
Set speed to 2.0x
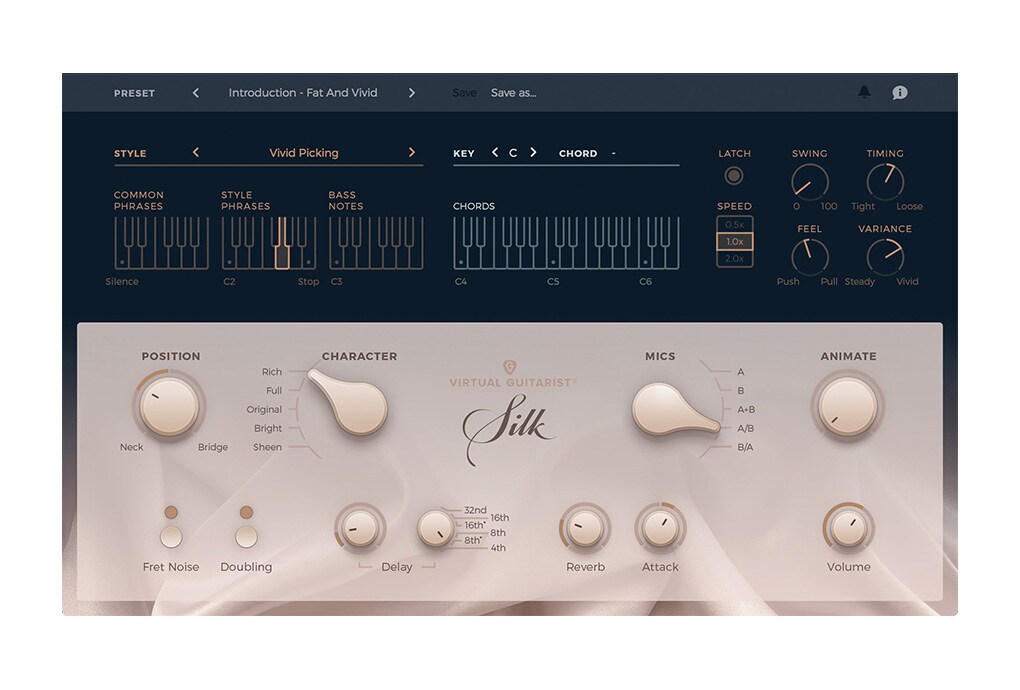[x=734, y=258]
